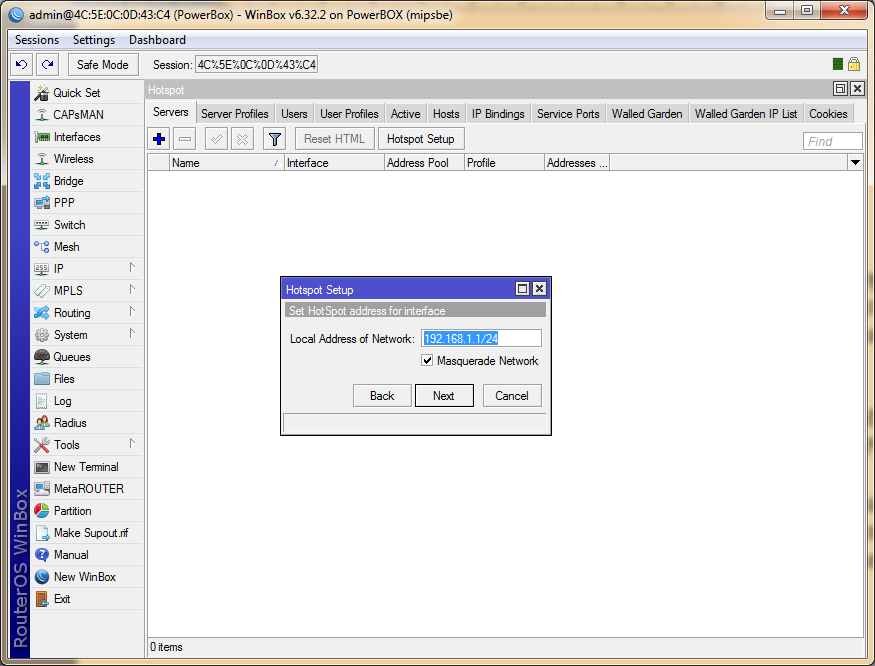The height and width of the screenshot is (666, 875).
Task: Click the blue plus Add server icon
Action: click(159, 139)
